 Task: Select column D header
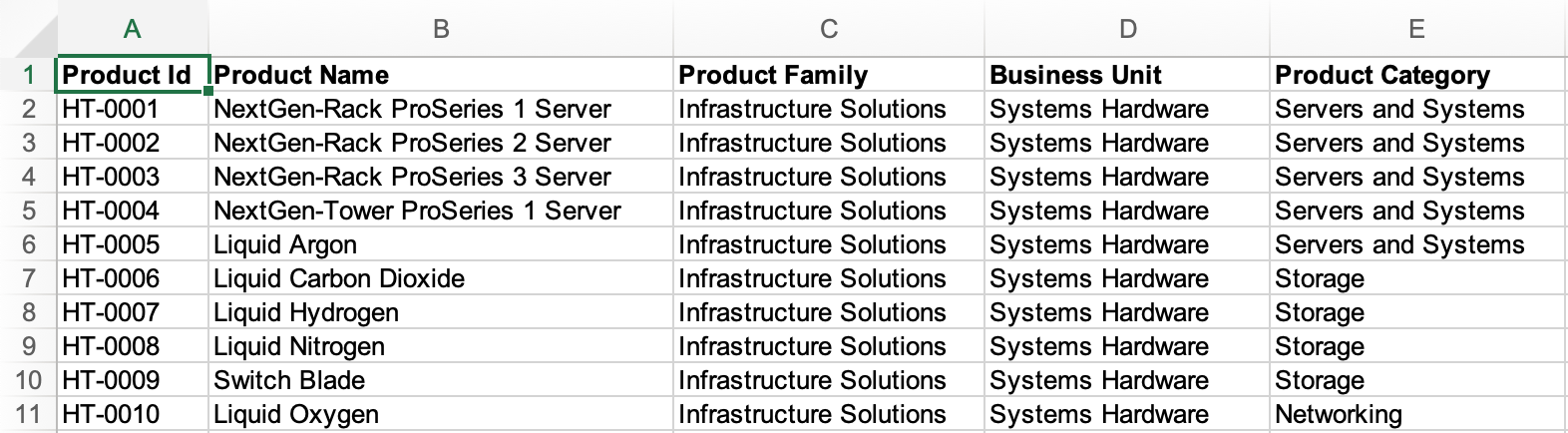coord(1127,29)
